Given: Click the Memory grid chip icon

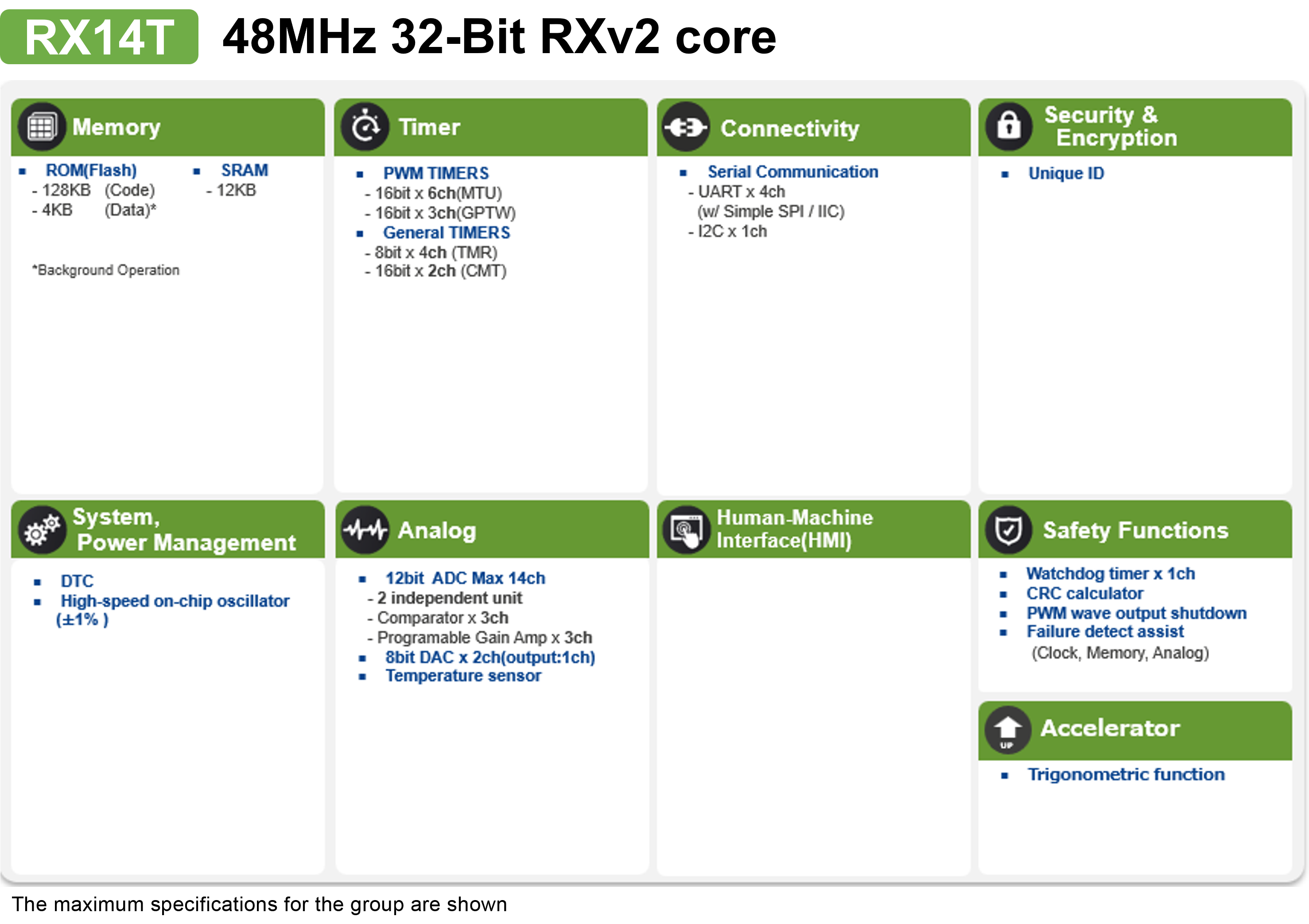Looking at the screenshot, I should click(42, 127).
